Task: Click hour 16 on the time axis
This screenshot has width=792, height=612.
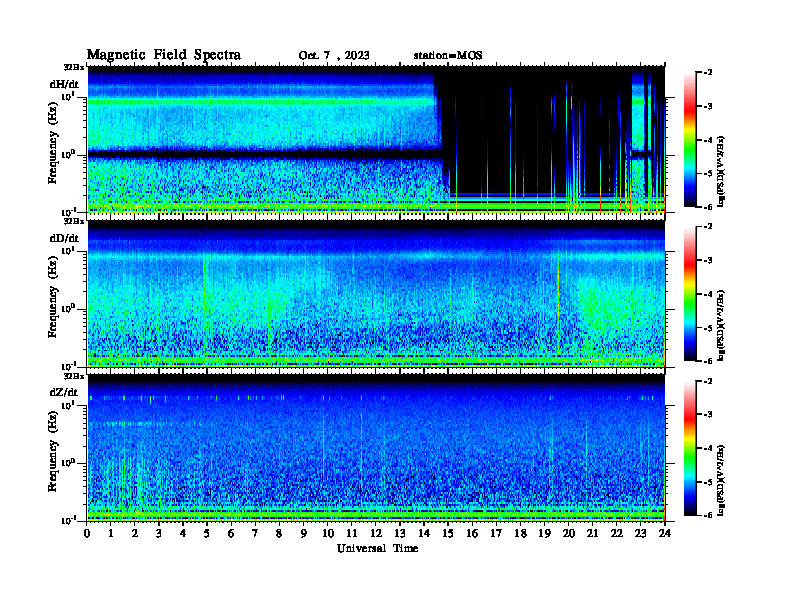Action: click(x=472, y=533)
